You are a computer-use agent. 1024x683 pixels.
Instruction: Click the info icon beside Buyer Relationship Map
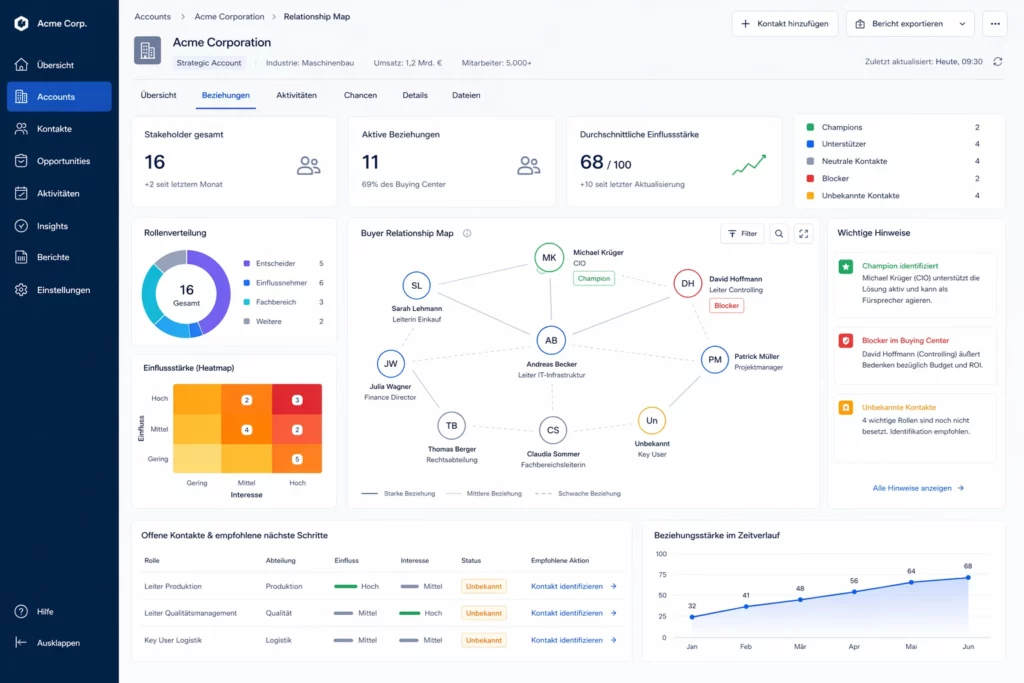(466, 233)
